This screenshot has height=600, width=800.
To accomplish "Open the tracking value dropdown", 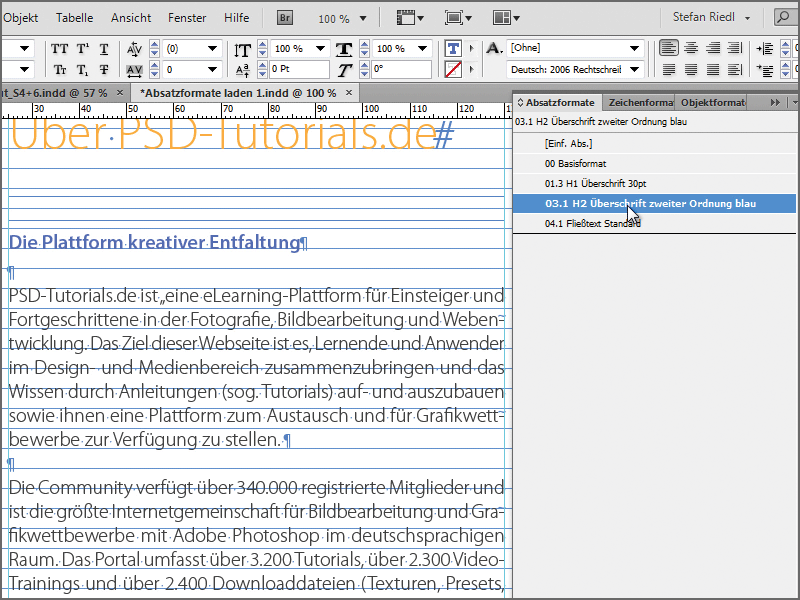I will (212, 70).
